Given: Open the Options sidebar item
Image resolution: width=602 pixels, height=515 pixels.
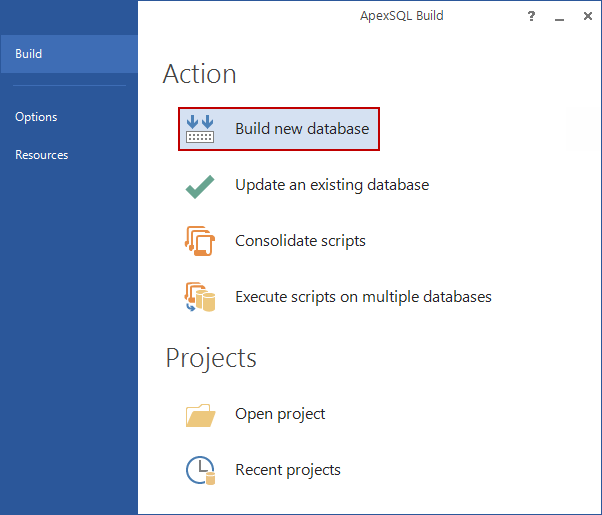Looking at the screenshot, I should 36,117.
